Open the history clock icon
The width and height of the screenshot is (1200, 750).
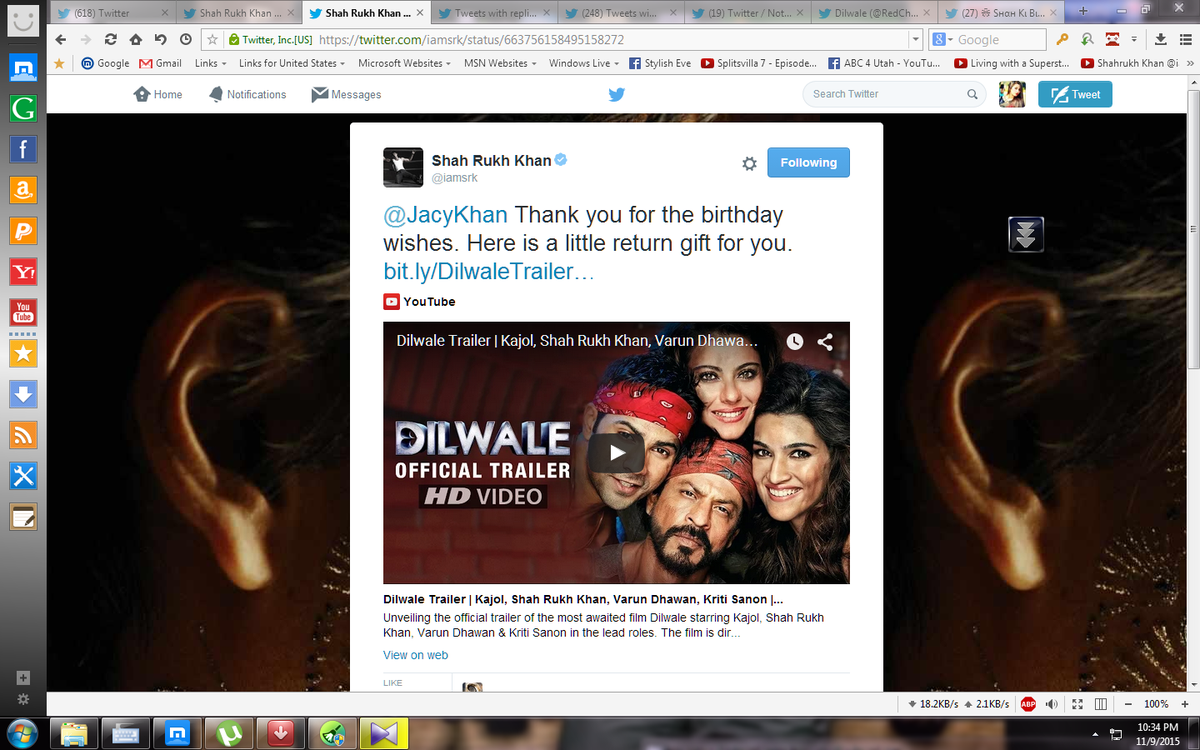pos(185,40)
